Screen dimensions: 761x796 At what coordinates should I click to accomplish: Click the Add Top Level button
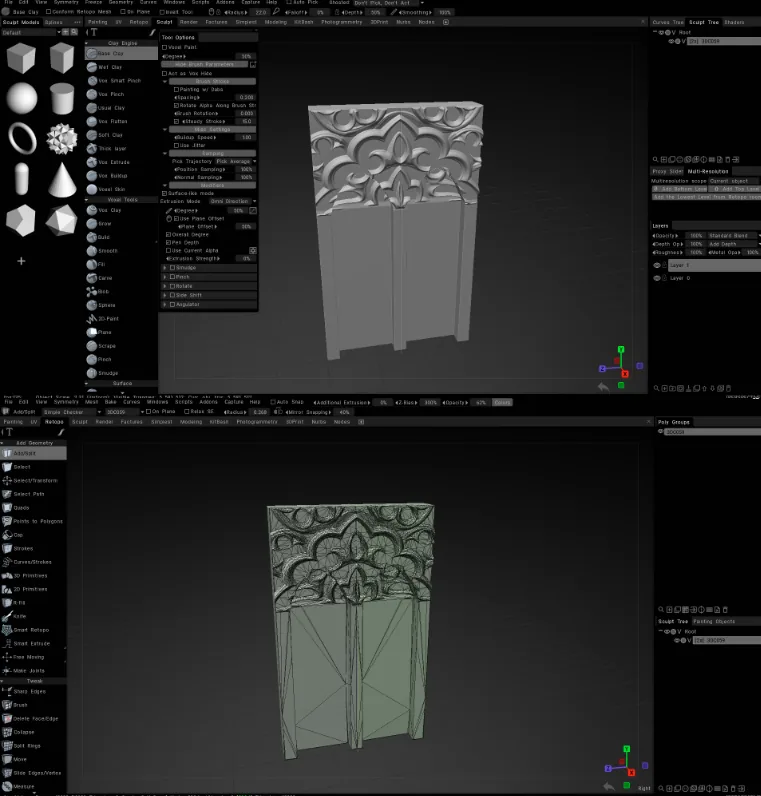(x=733, y=189)
